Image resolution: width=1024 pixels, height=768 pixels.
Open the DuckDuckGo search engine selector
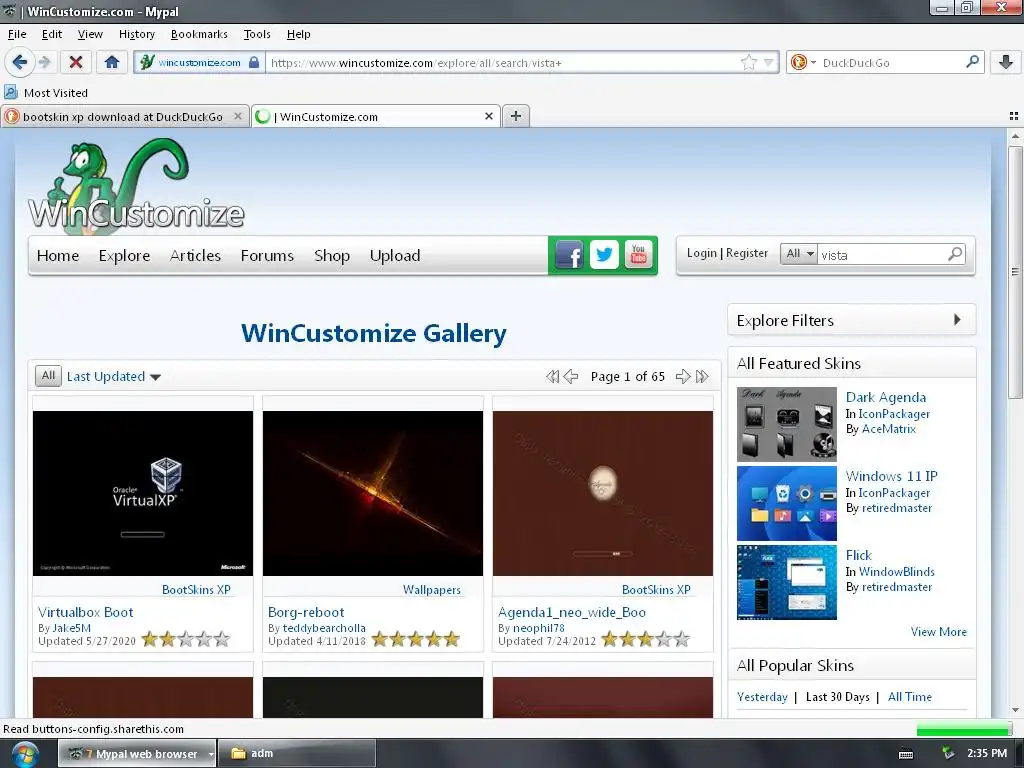[x=803, y=63]
